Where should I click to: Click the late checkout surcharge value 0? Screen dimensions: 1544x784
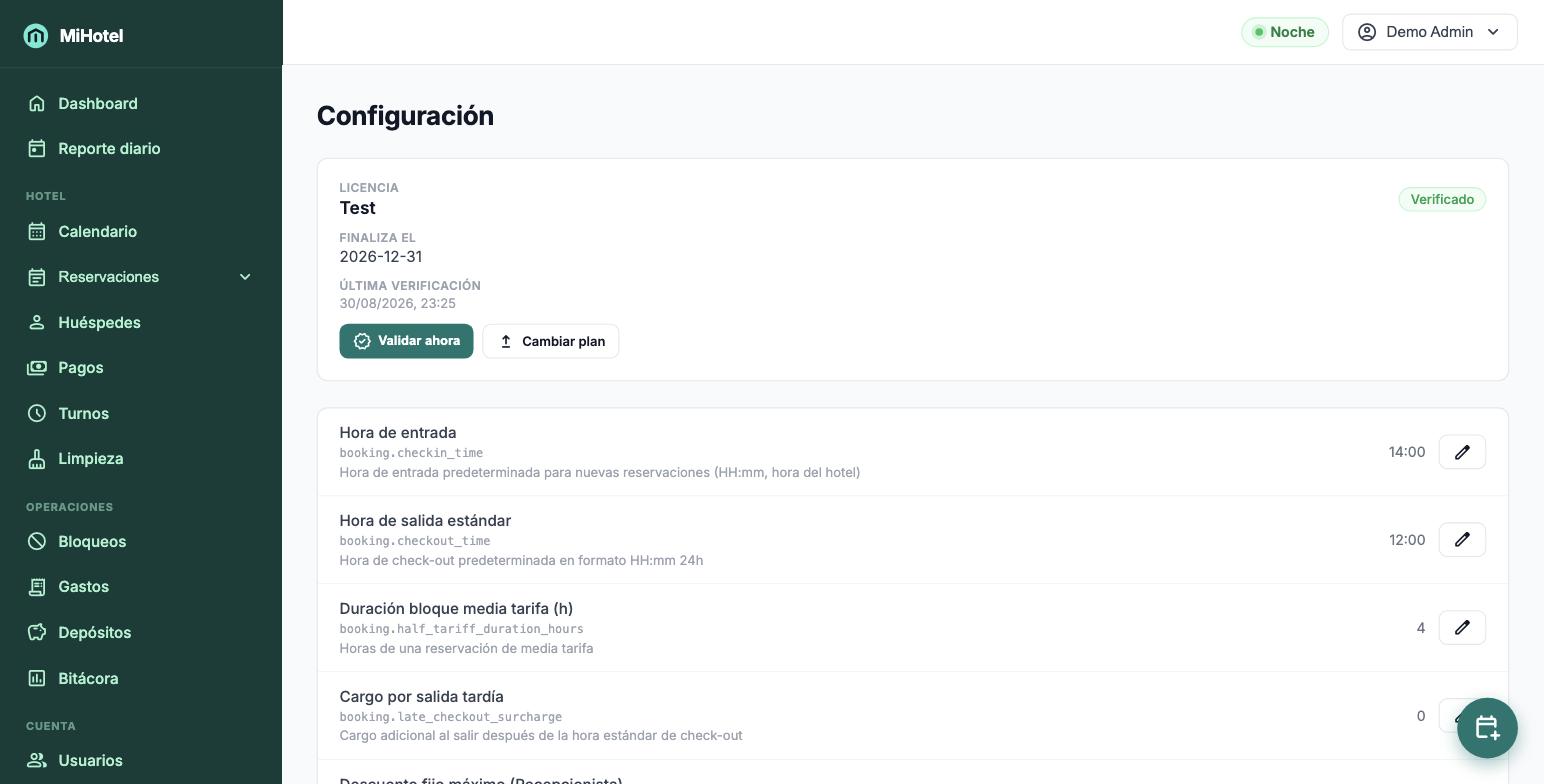(x=1421, y=716)
